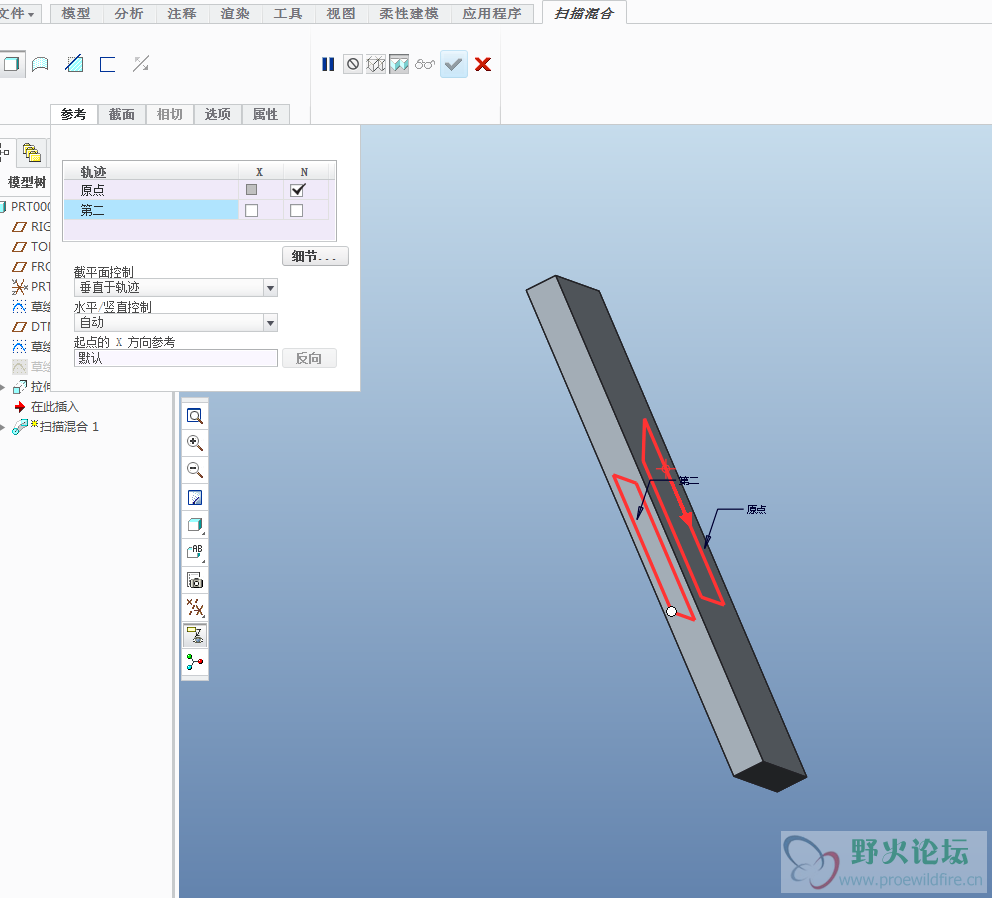Viewport: 992px width, 898px height.
Task: Select the unattached preview icon
Action: 376,64
